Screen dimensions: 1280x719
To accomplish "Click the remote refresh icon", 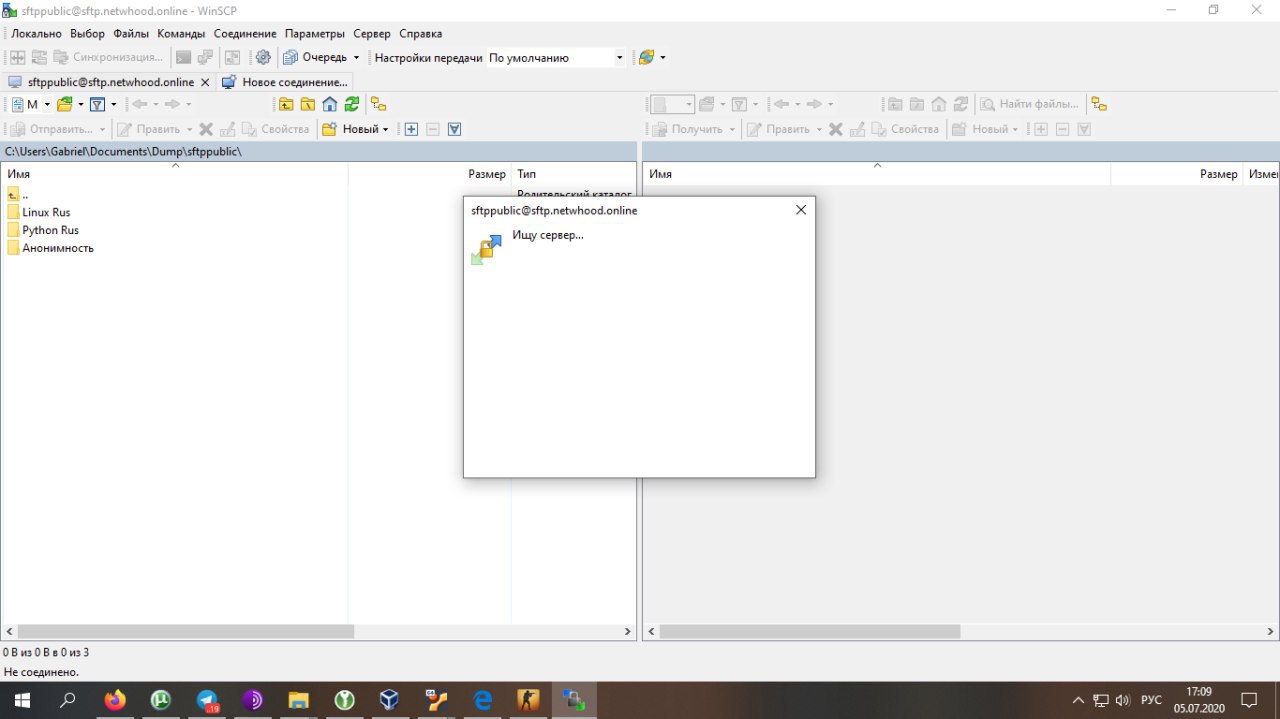I will pos(961,104).
